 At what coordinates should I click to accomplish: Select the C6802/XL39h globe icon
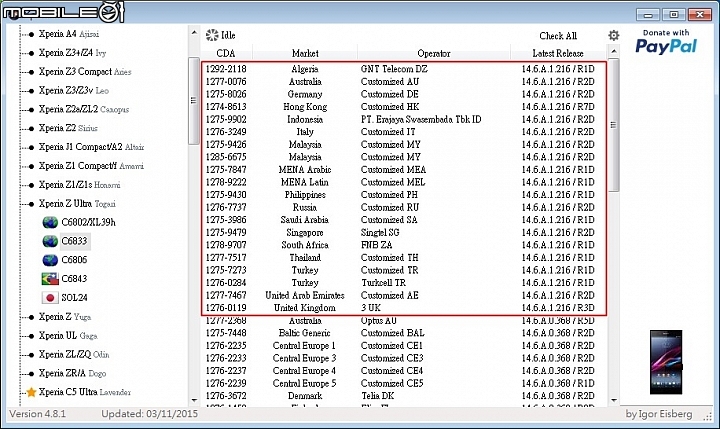(50, 222)
